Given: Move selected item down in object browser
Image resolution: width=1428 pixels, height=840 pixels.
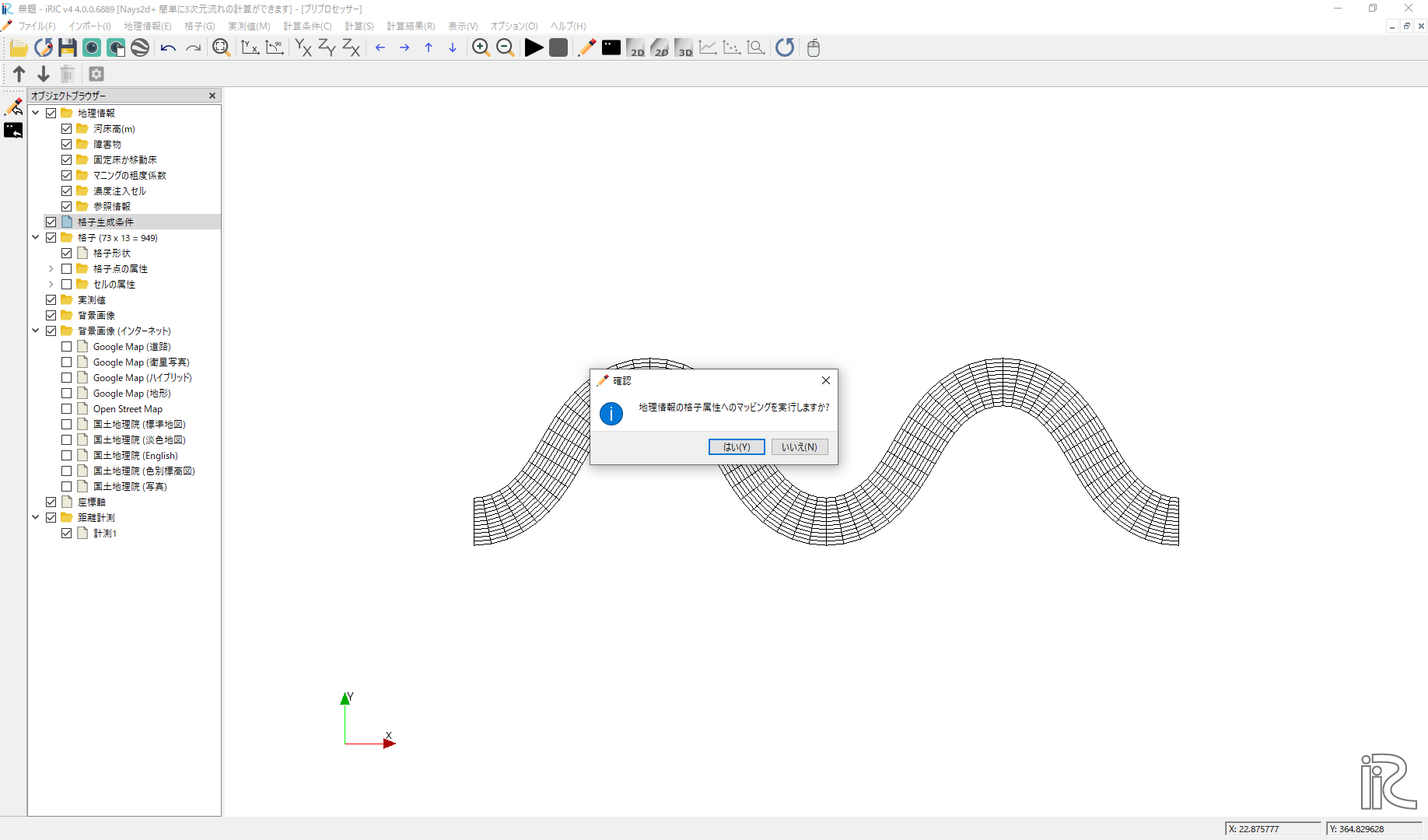Looking at the screenshot, I should pyautogui.click(x=44, y=74).
